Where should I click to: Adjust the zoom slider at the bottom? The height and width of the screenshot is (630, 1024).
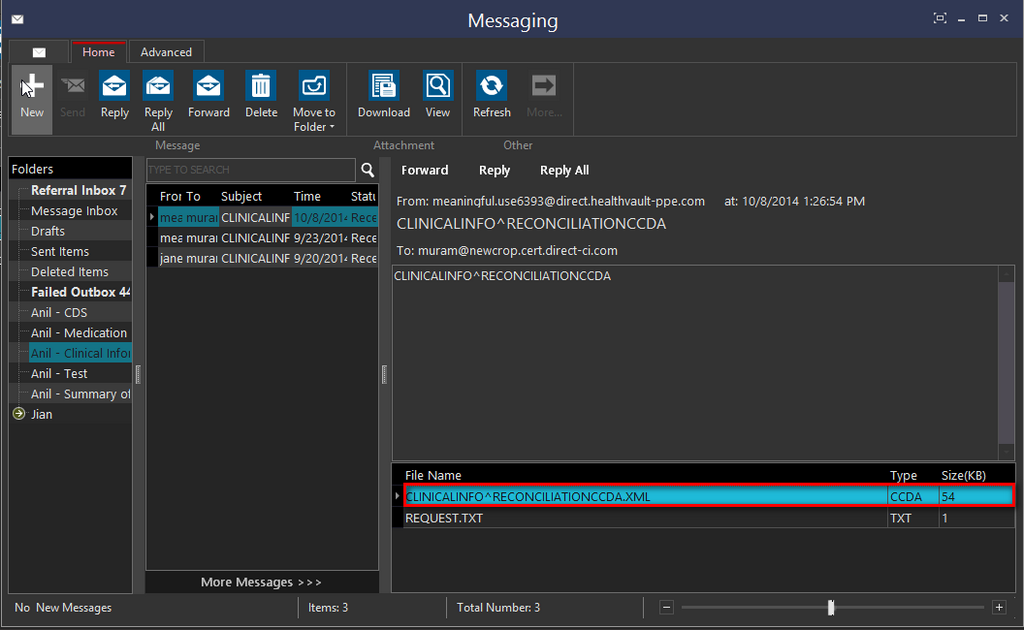[x=831, y=607]
